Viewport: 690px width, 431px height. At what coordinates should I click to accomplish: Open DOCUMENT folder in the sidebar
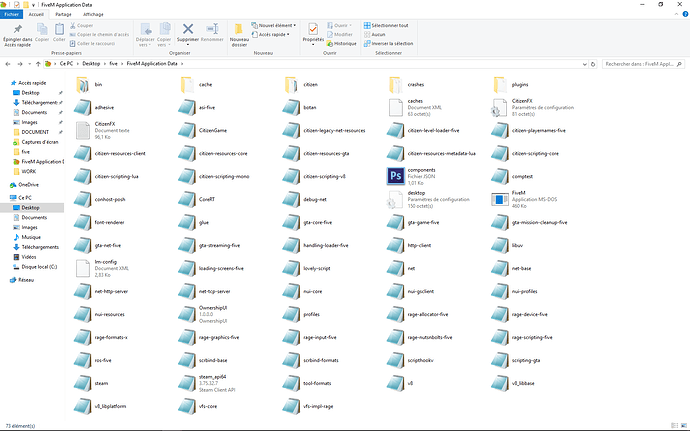coord(35,132)
